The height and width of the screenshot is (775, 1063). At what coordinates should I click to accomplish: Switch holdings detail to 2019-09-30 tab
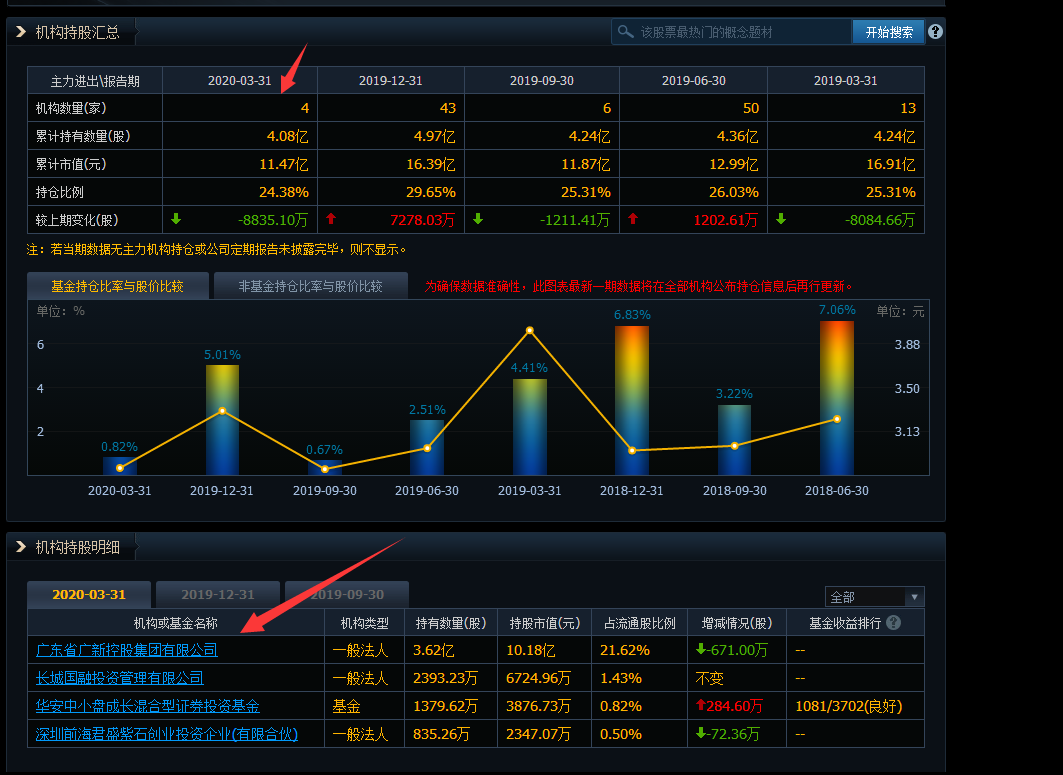pyautogui.click(x=347, y=594)
